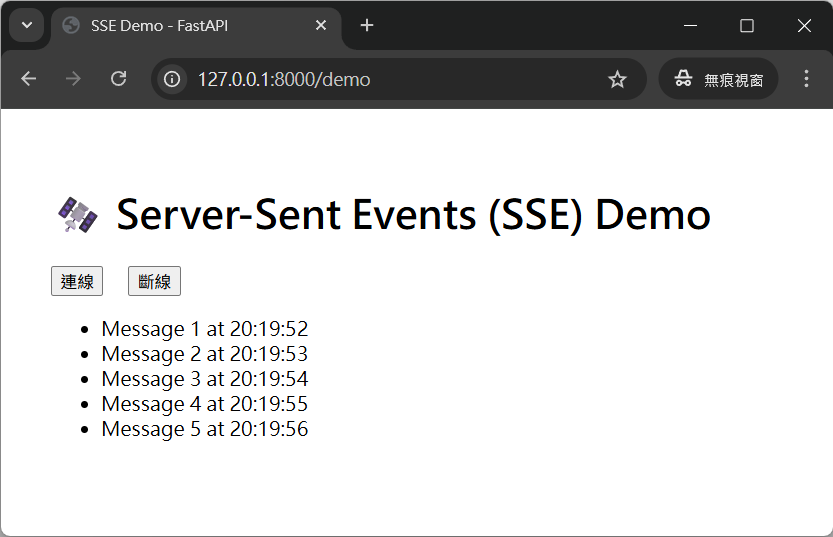Open the Chrome three-dot menu

click(x=806, y=79)
